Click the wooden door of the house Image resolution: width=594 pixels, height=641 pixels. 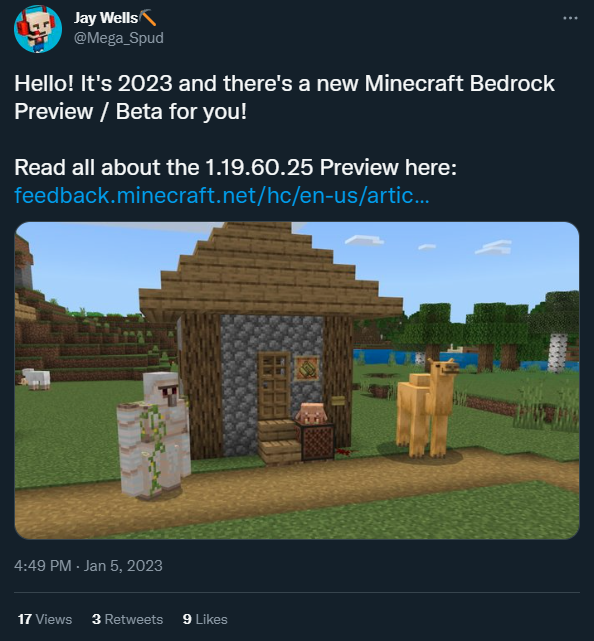[x=274, y=386]
